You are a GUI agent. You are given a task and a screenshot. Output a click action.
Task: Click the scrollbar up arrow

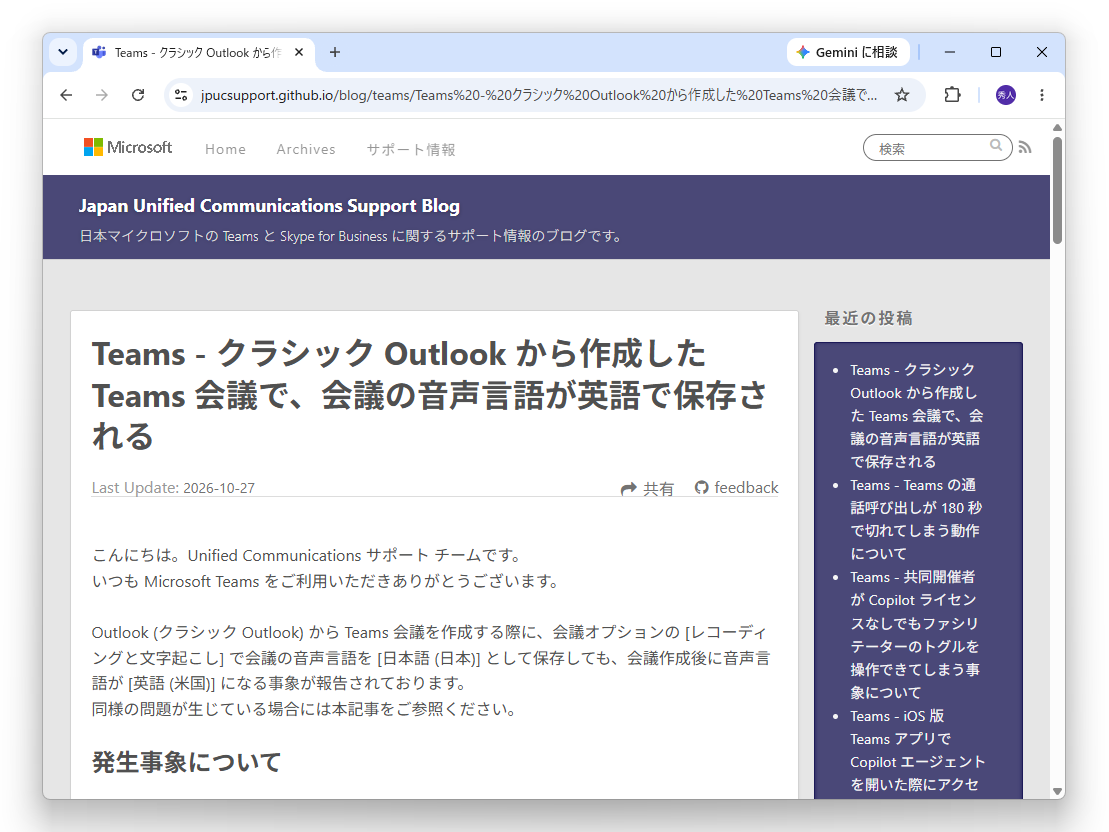[x=1057, y=128]
